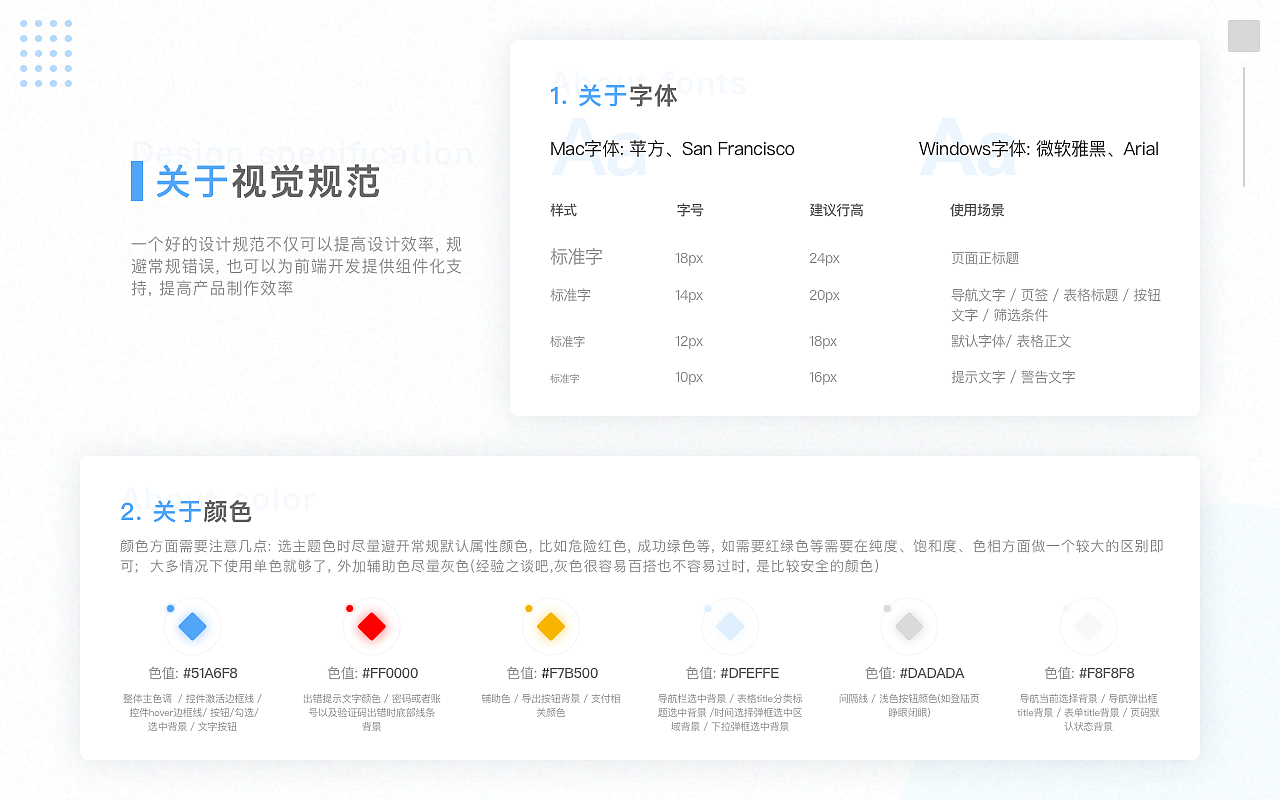Select the blue #51A6F8 diamond color swatch

click(x=192, y=625)
